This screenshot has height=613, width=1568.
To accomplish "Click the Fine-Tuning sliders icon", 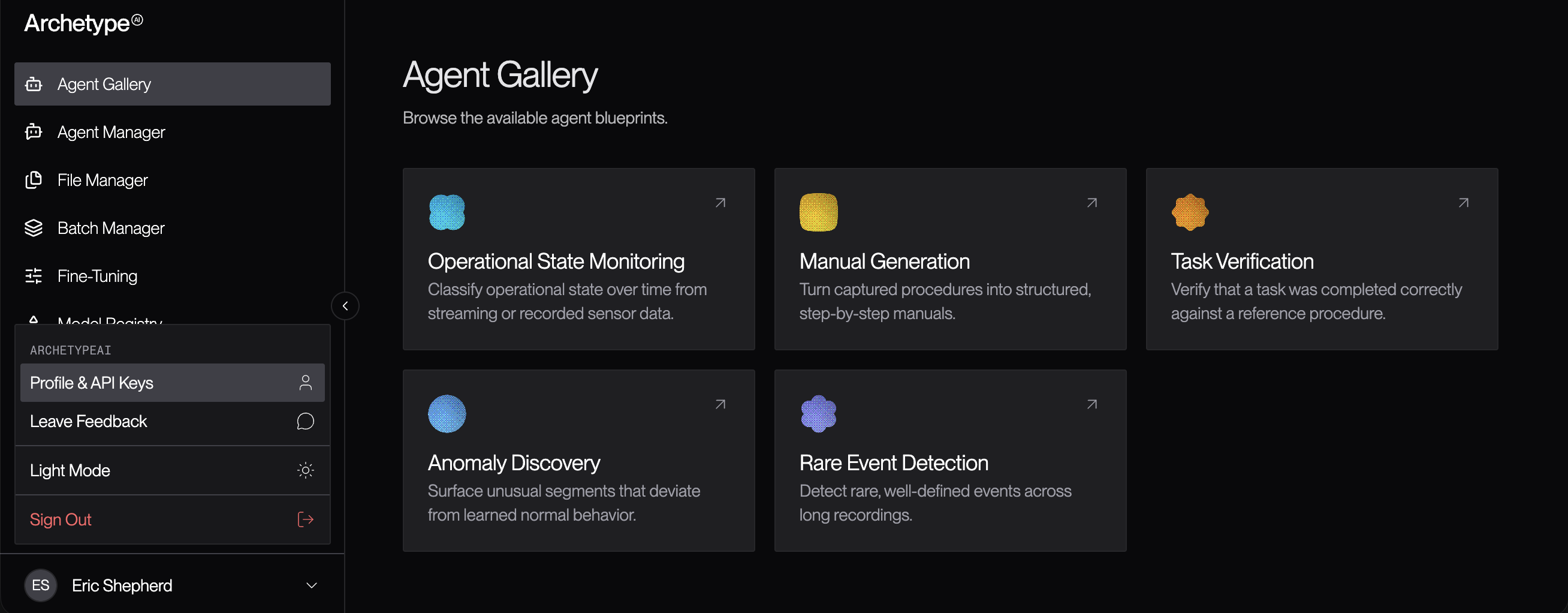I will [x=34, y=276].
